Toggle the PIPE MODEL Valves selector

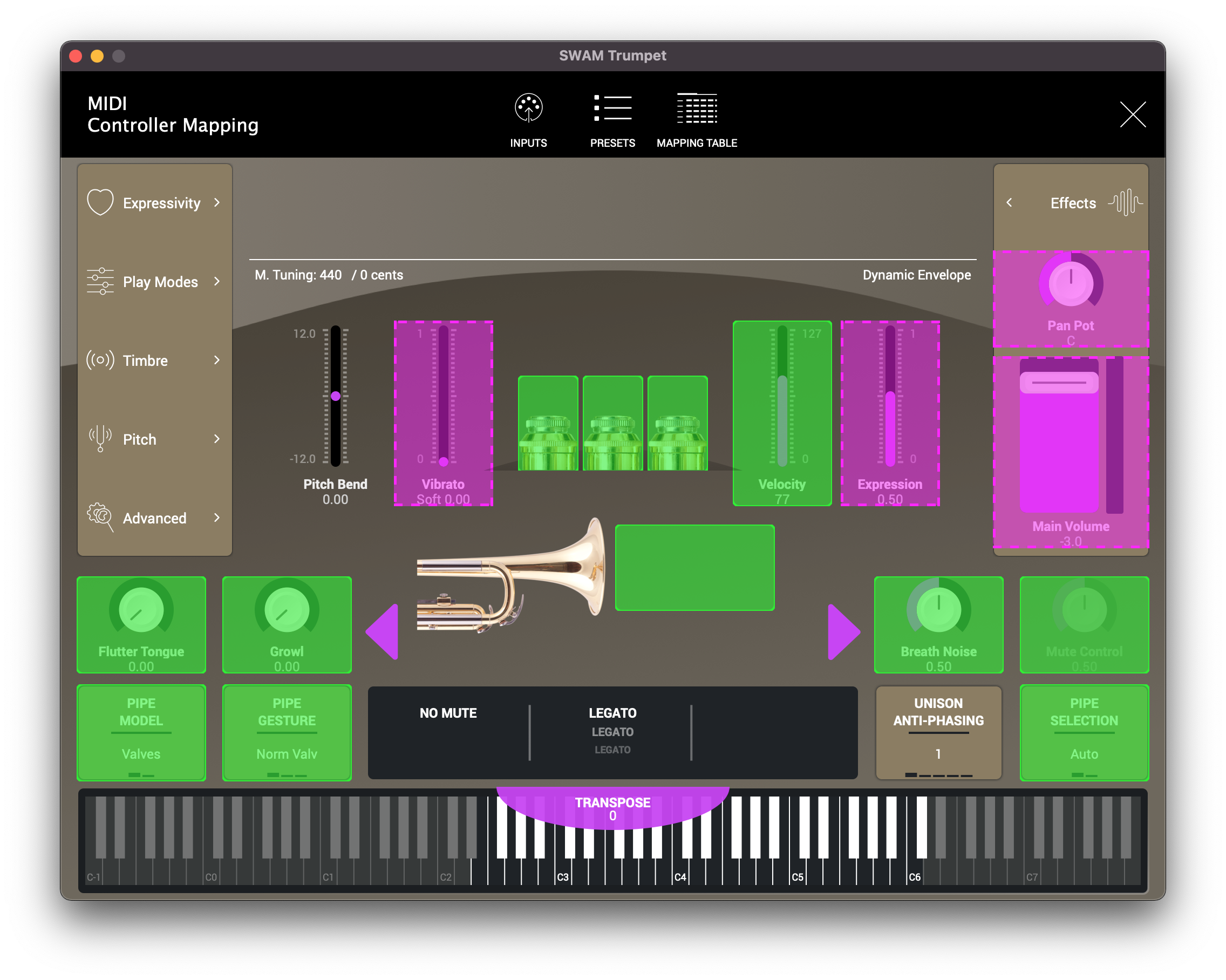pyautogui.click(x=141, y=733)
